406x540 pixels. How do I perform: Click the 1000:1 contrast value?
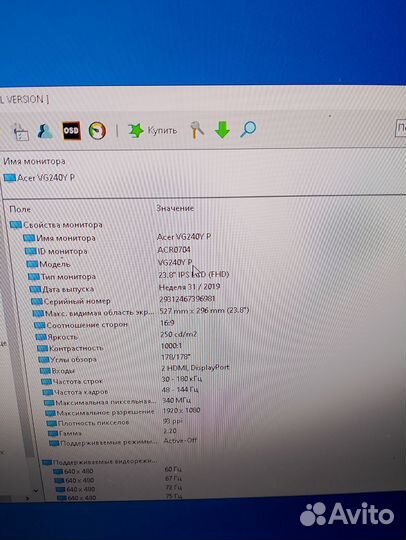point(171,345)
